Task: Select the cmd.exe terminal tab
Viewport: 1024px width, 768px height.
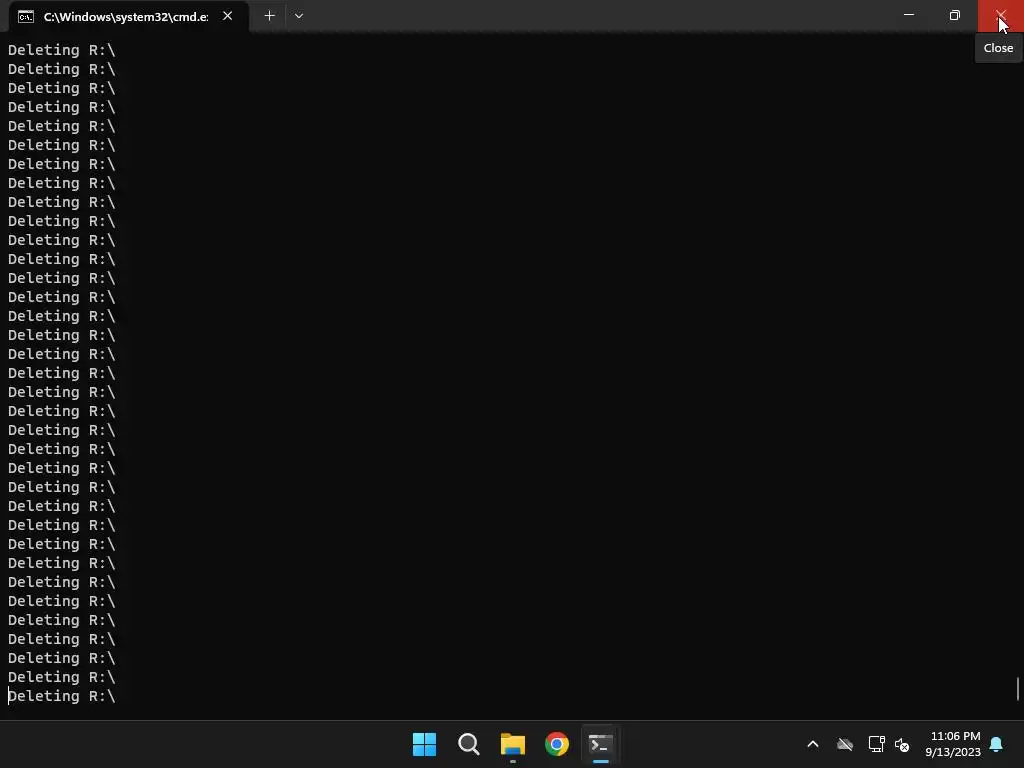Action: tap(129, 16)
